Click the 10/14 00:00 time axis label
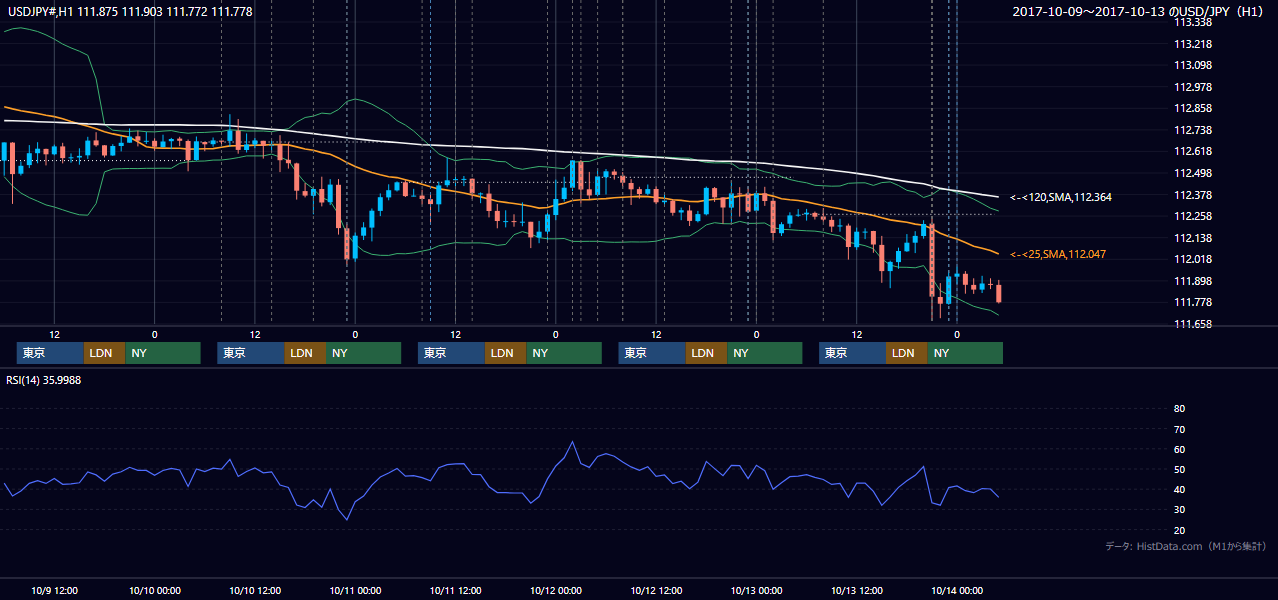Viewport: 1278px width, 600px height. [x=957, y=590]
